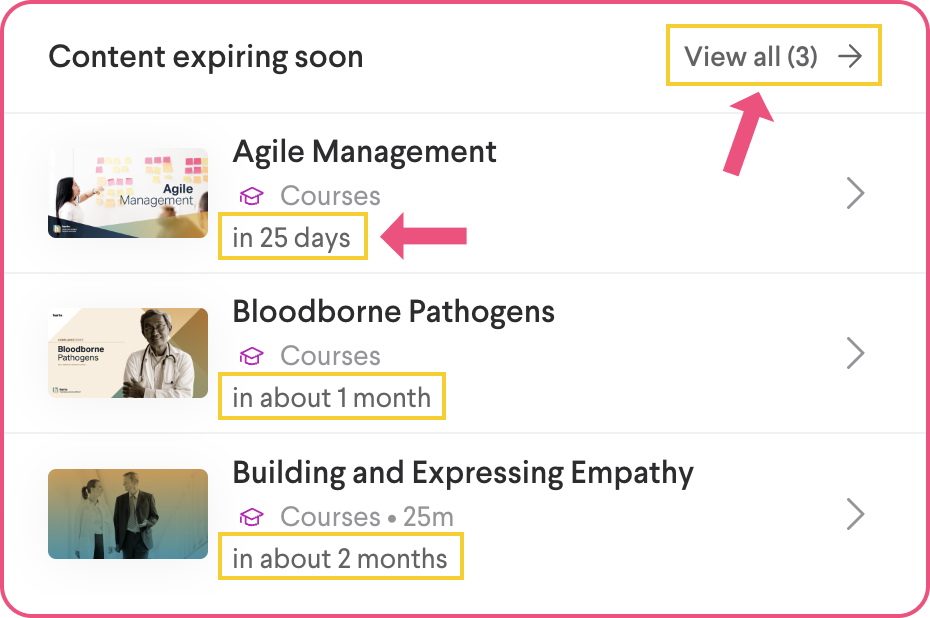Open the Building and Expressing Empathy thumbnail

click(128, 513)
